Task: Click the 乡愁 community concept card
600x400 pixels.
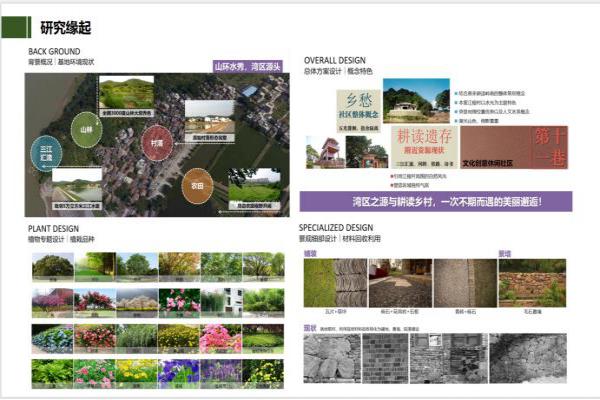Action: [x=359, y=111]
